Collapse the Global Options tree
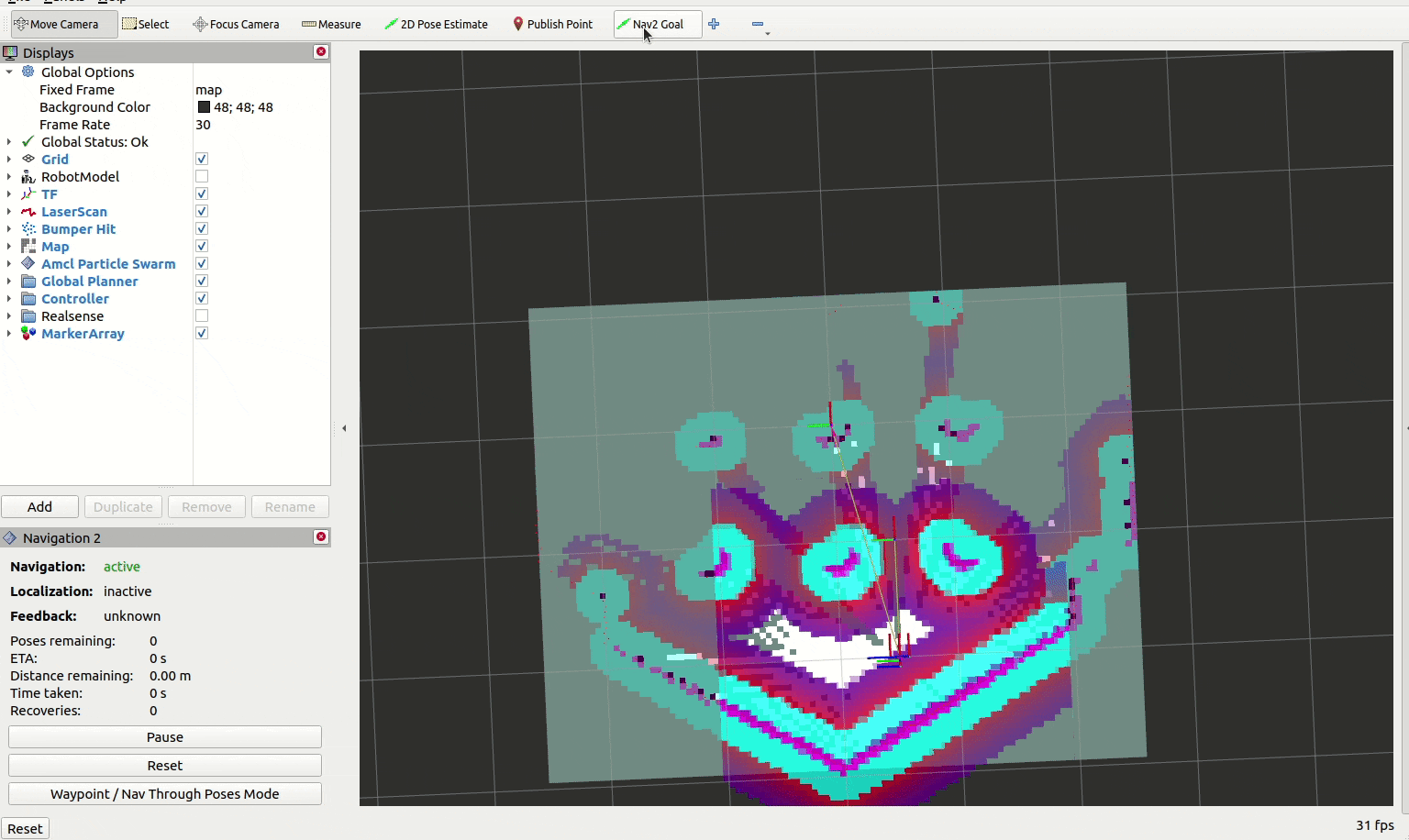This screenshot has width=1409, height=840. pos(9,72)
